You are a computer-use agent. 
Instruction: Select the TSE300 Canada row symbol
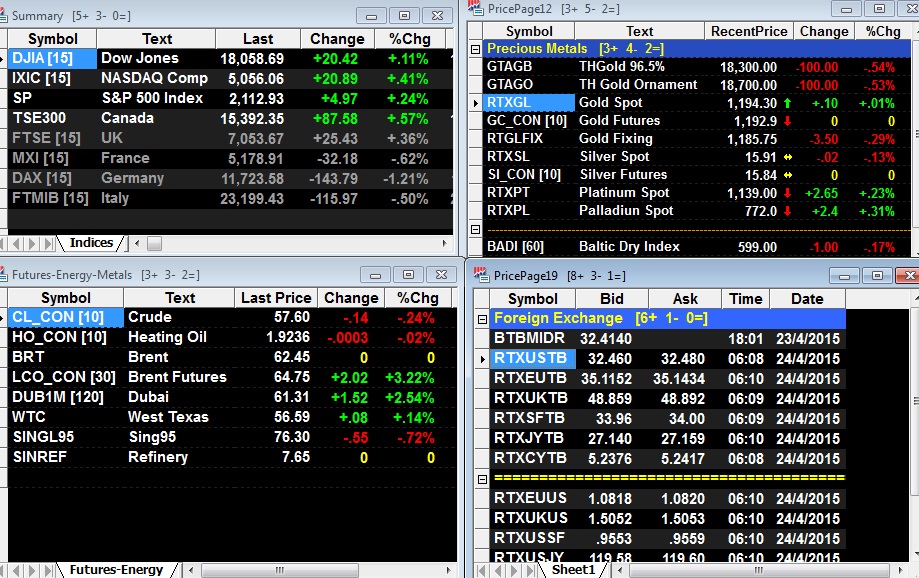[52, 118]
